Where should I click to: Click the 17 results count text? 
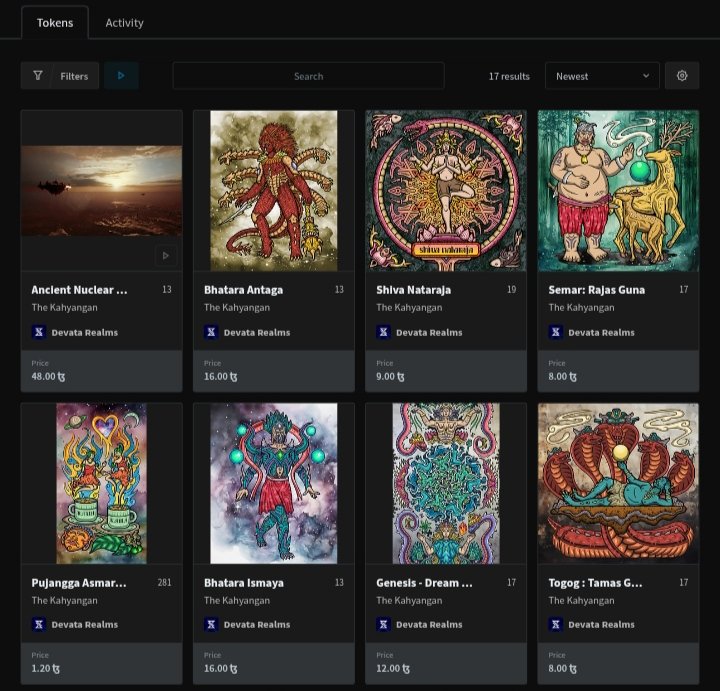click(x=509, y=76)
